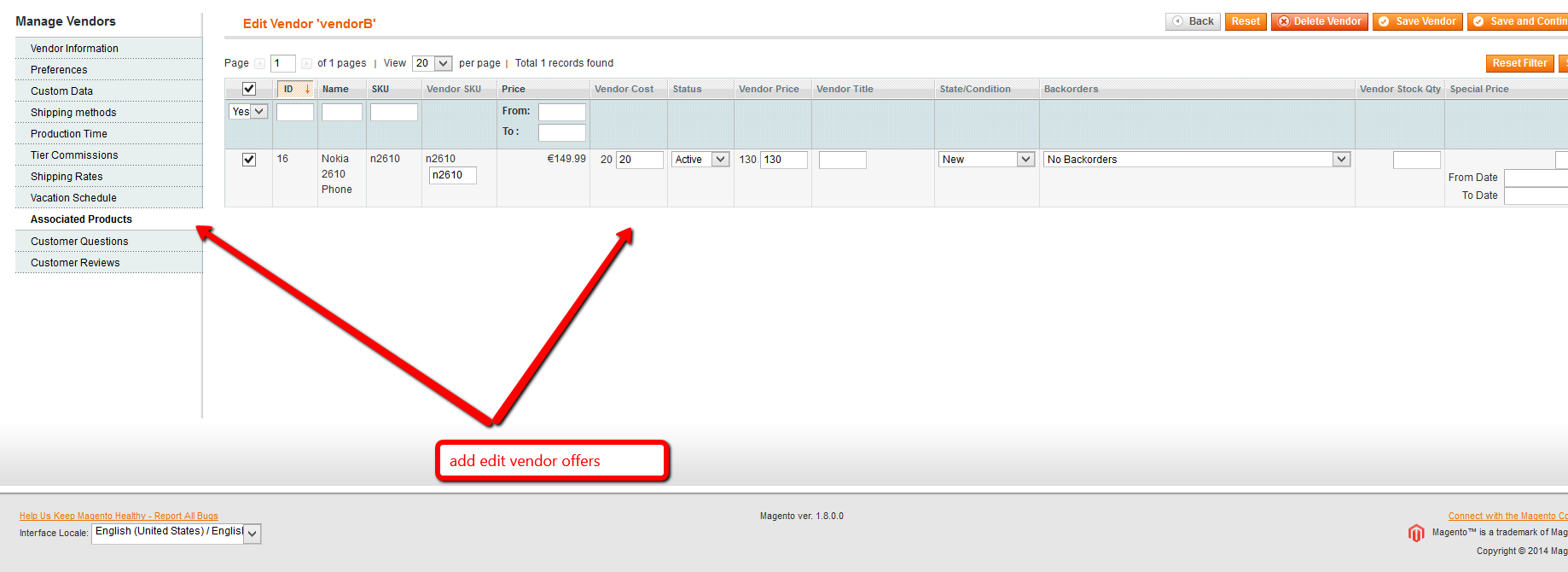
Task: Sort the grid by State/Condition column
Action: (975, 89)
